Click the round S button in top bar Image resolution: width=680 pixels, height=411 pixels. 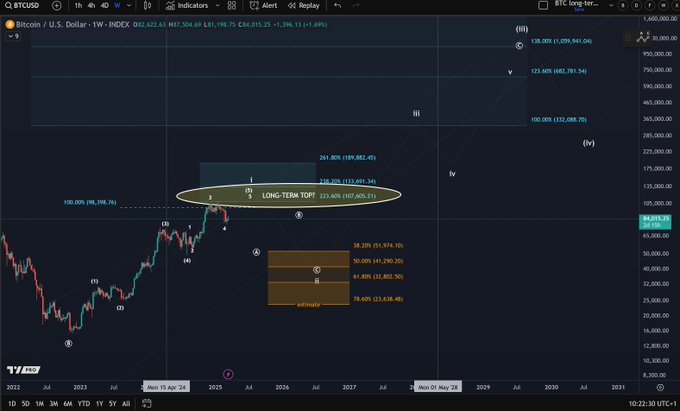[x=623, y=6]
